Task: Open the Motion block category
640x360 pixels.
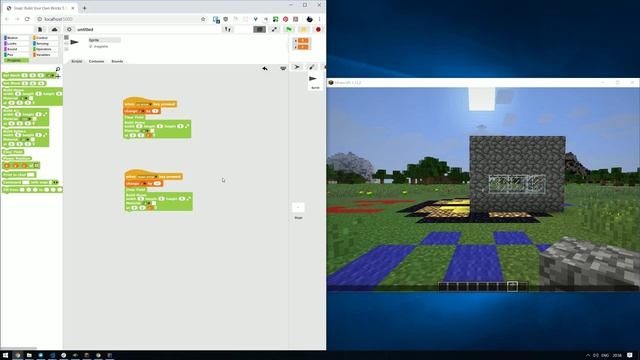Action: click(16, 38)
